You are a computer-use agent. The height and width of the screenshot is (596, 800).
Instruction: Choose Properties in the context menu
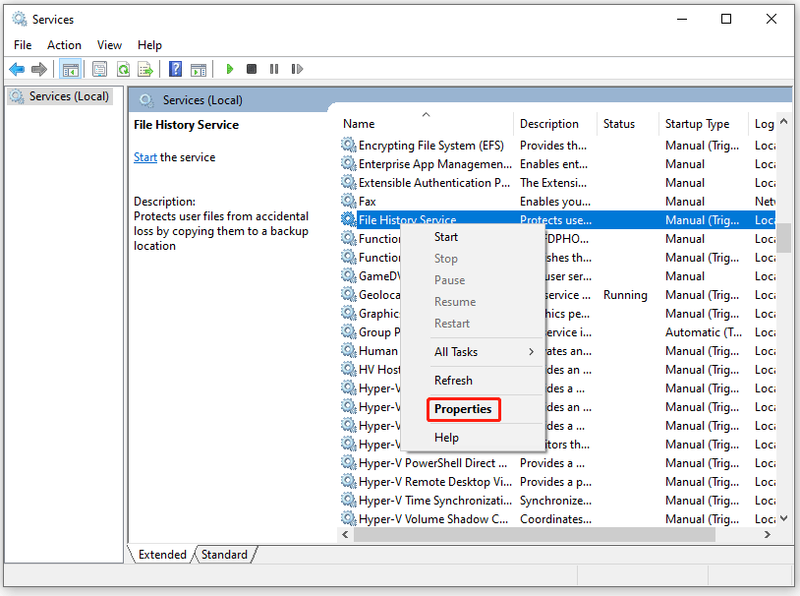pyautogui.click(x=463, y=409)
